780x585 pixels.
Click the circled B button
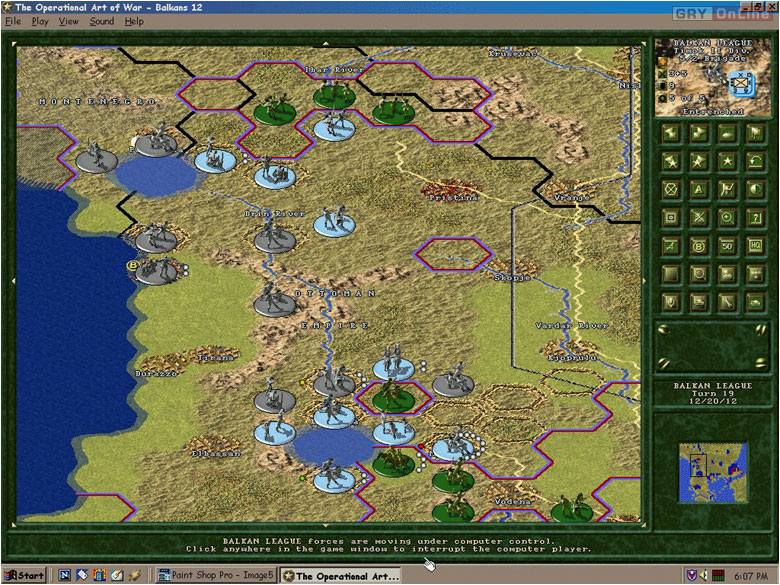(699, 246)
